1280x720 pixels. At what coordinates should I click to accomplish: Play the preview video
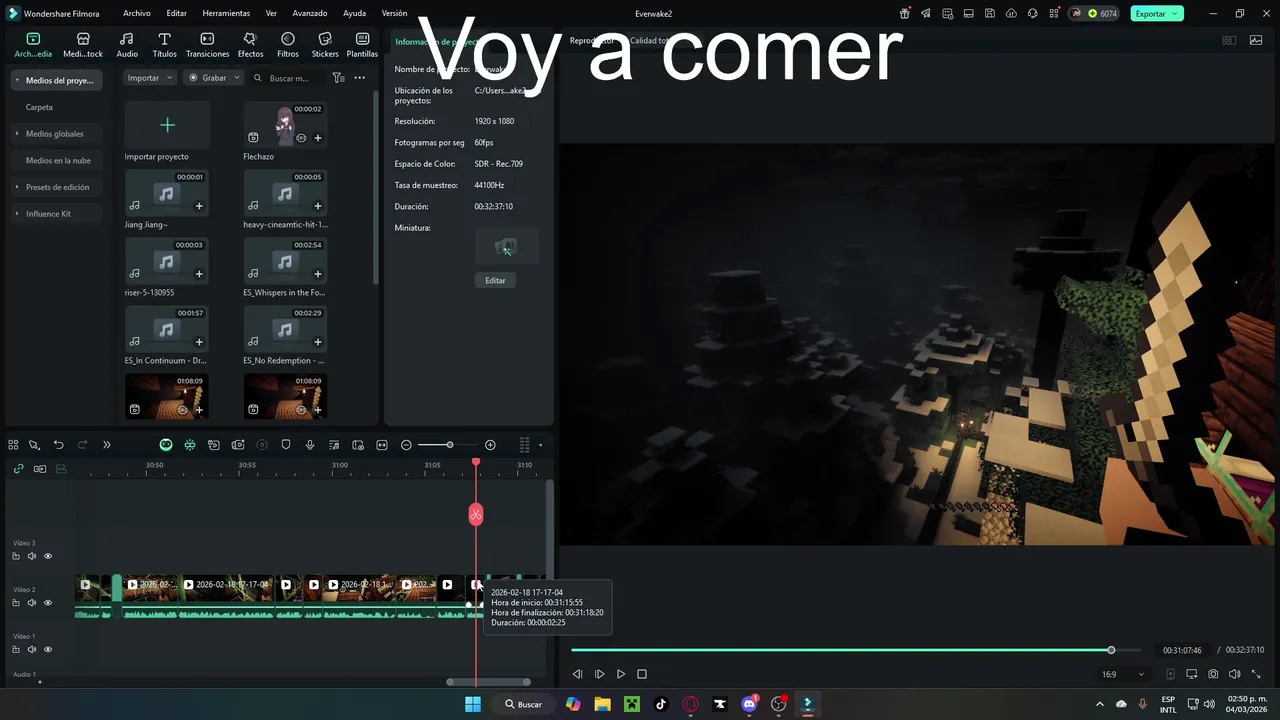tap(621, 674)
